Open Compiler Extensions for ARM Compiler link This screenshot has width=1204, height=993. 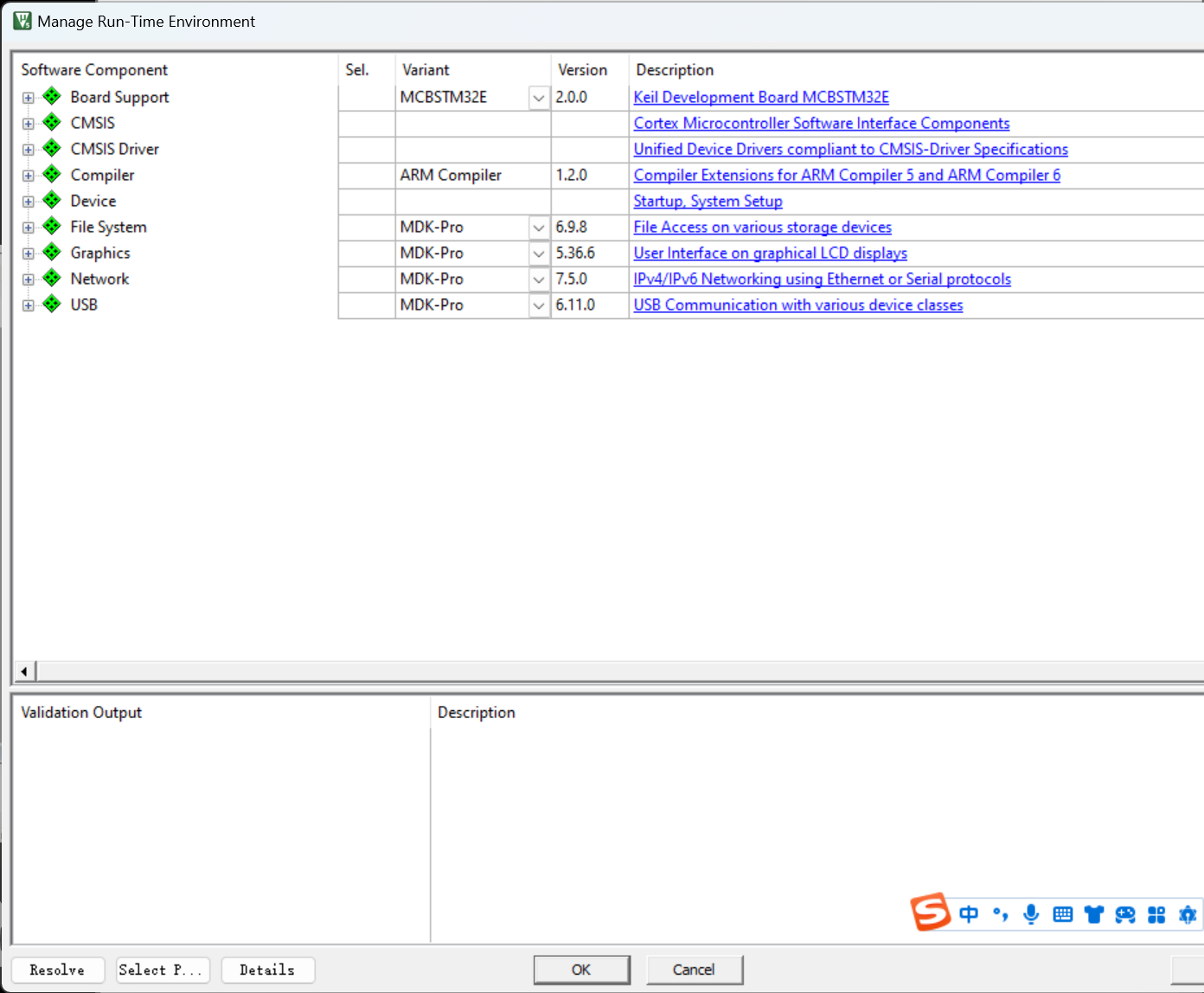(x=847, y=175)
